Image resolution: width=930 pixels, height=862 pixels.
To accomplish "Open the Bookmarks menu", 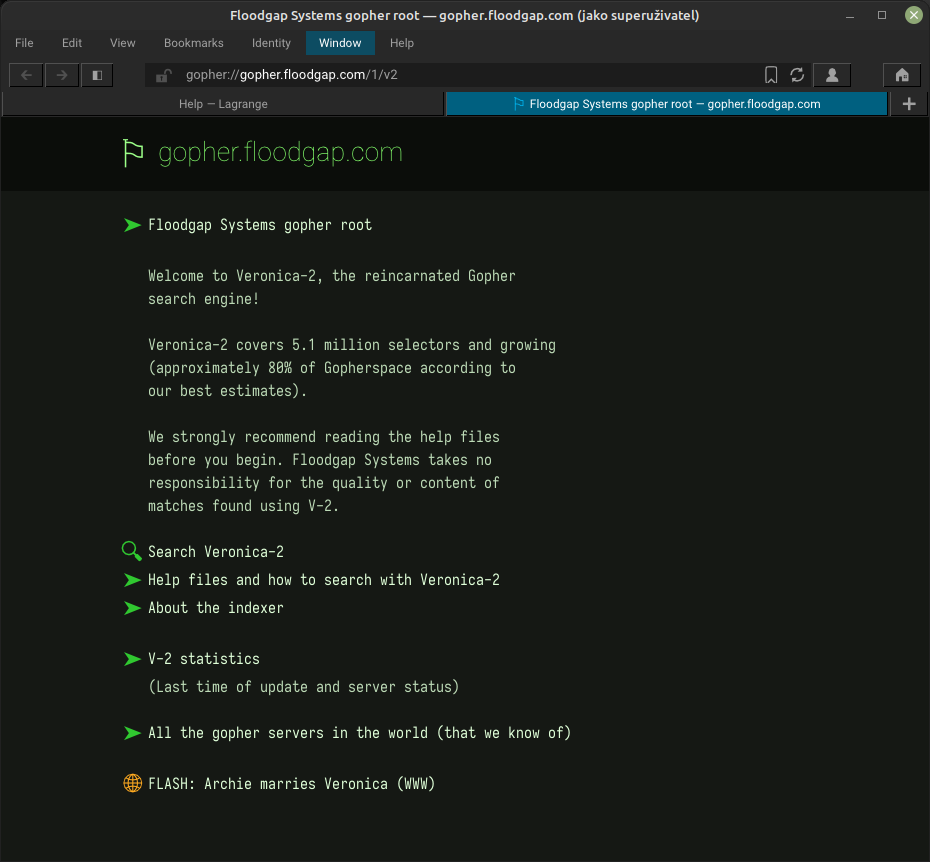I will coord(193,43).
